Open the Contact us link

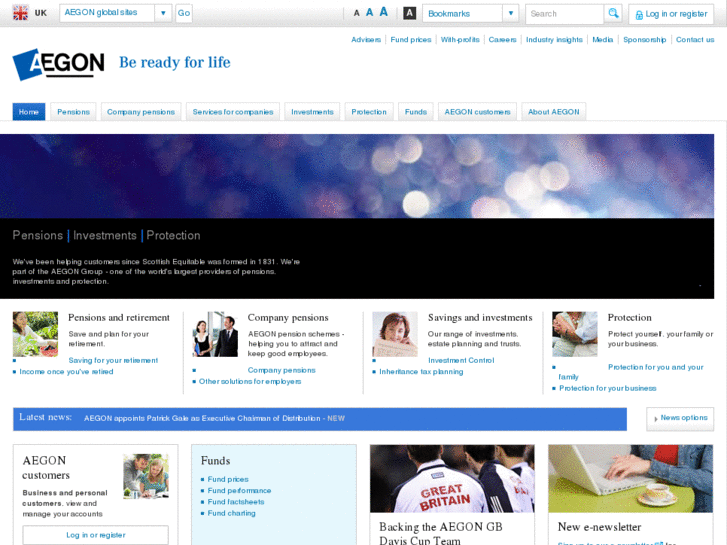click(695, 40)
